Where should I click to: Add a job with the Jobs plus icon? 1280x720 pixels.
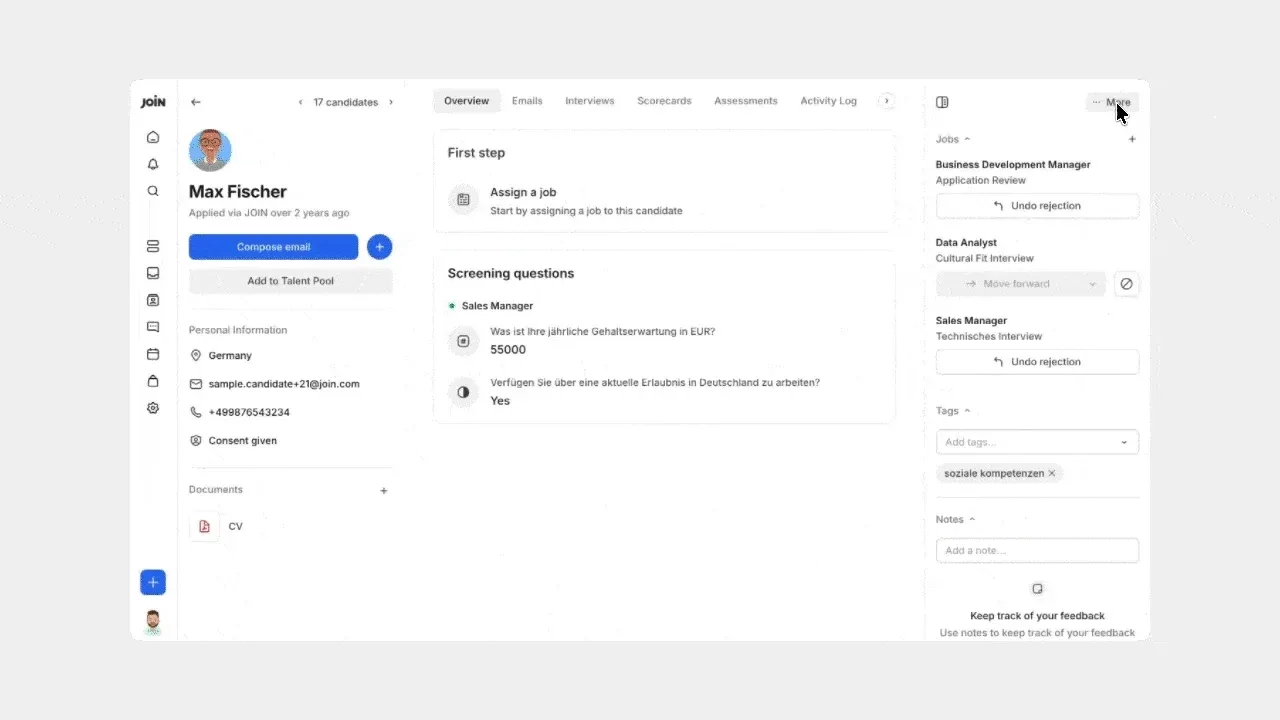[1132, 140]
